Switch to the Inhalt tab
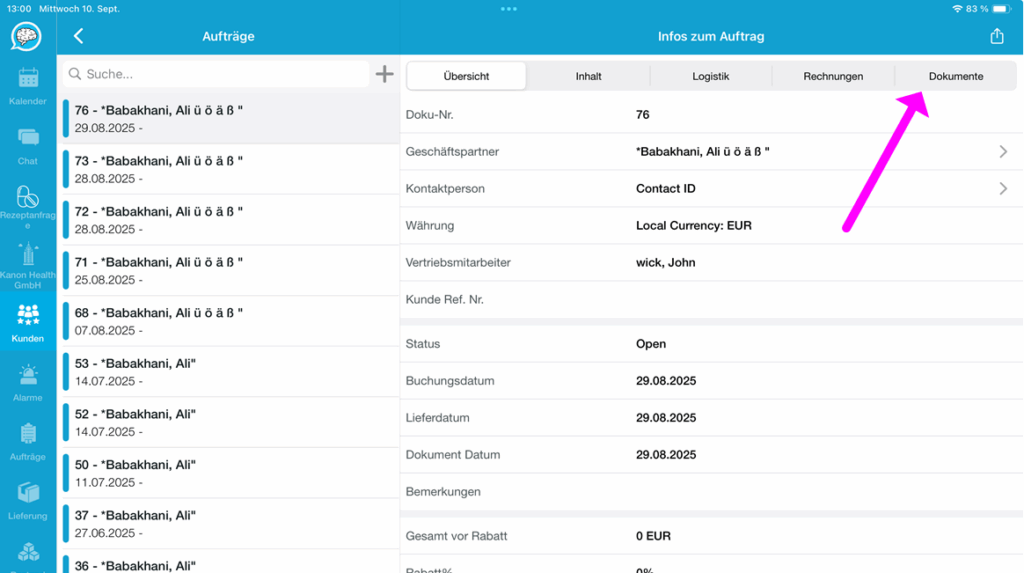 (x=588, y=76)
